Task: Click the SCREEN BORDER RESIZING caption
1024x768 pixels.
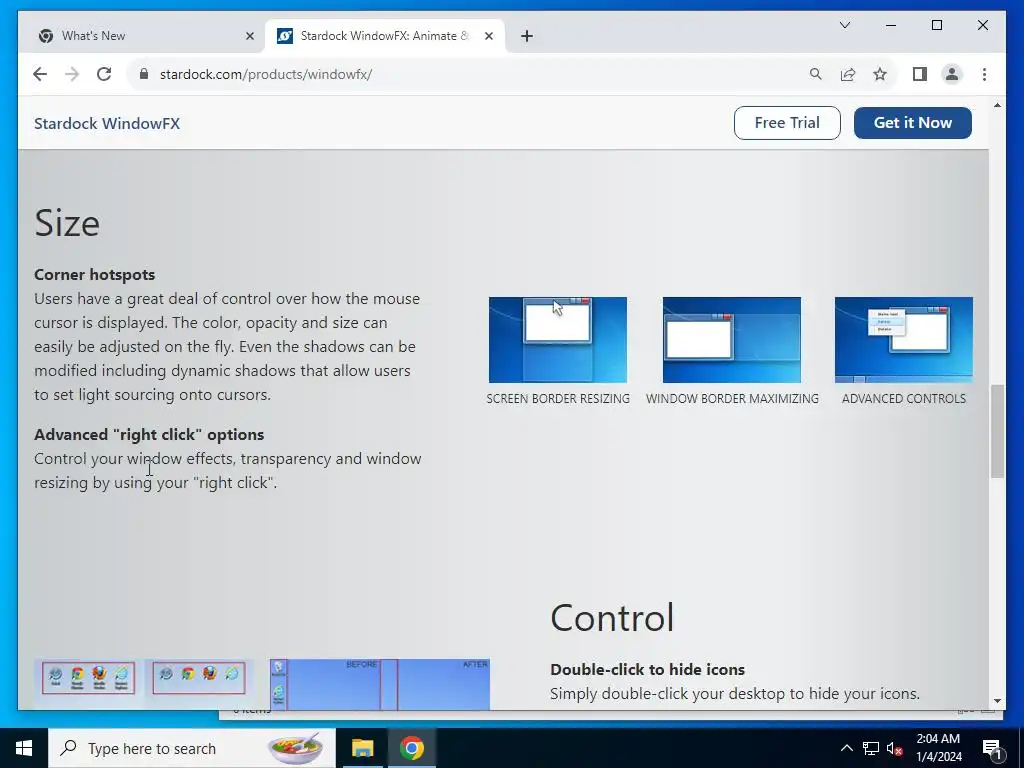Action: 558,398
